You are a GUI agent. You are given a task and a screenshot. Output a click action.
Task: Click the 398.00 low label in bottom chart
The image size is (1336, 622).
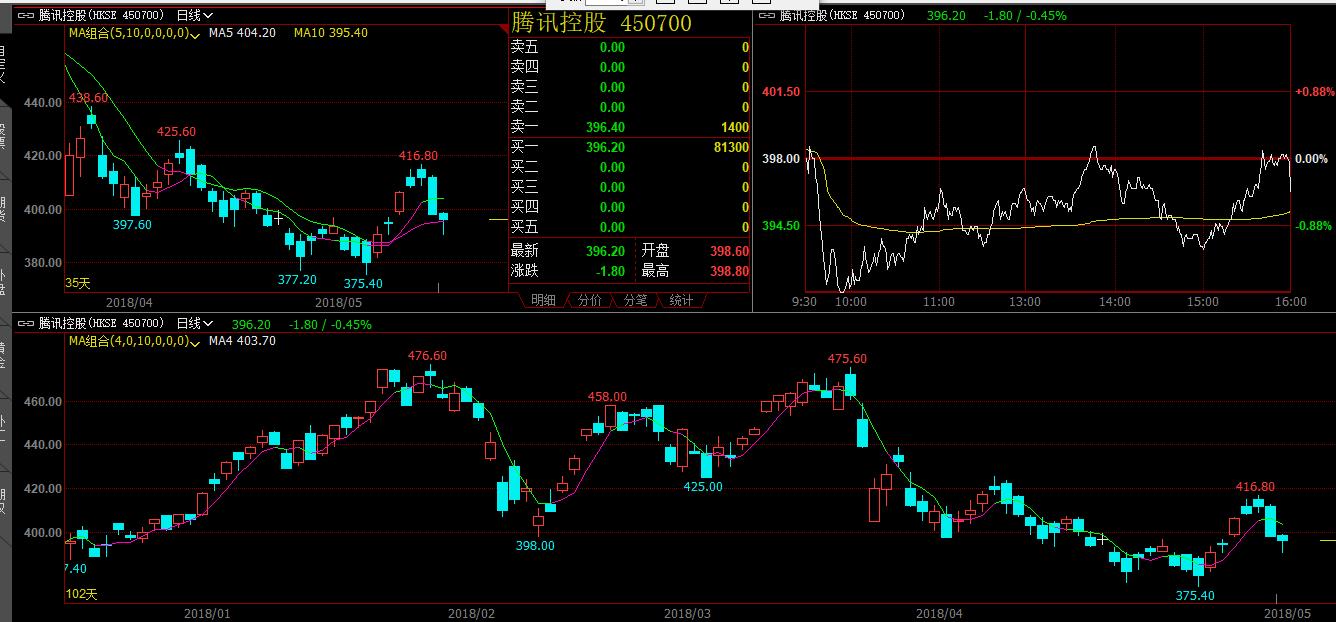pos(534,546)
